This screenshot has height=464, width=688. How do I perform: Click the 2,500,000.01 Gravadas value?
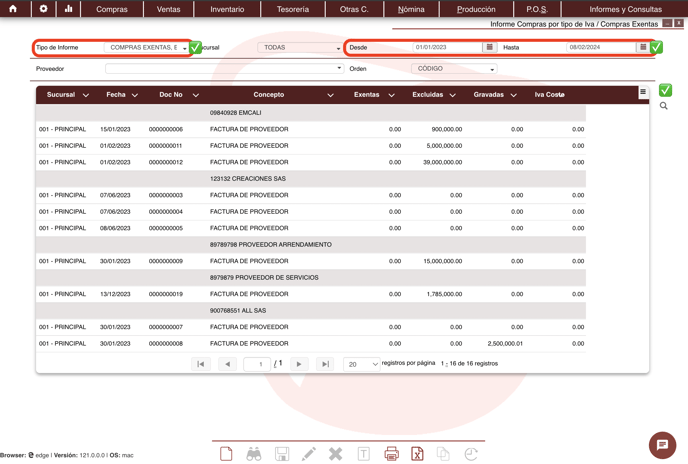[x=505, y=344]
